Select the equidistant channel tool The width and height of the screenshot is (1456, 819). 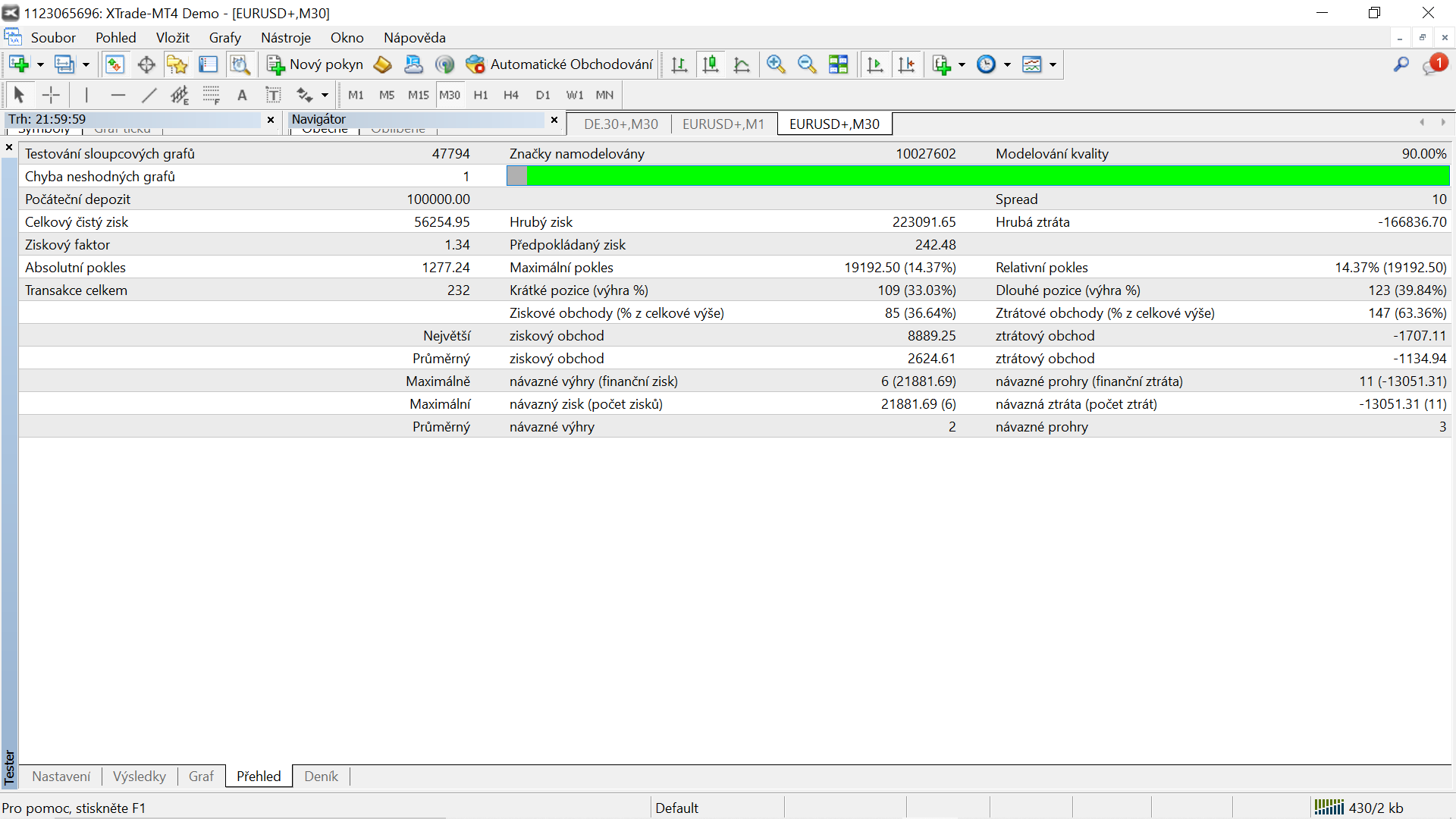pyautogui.click(x=180, y=95)
